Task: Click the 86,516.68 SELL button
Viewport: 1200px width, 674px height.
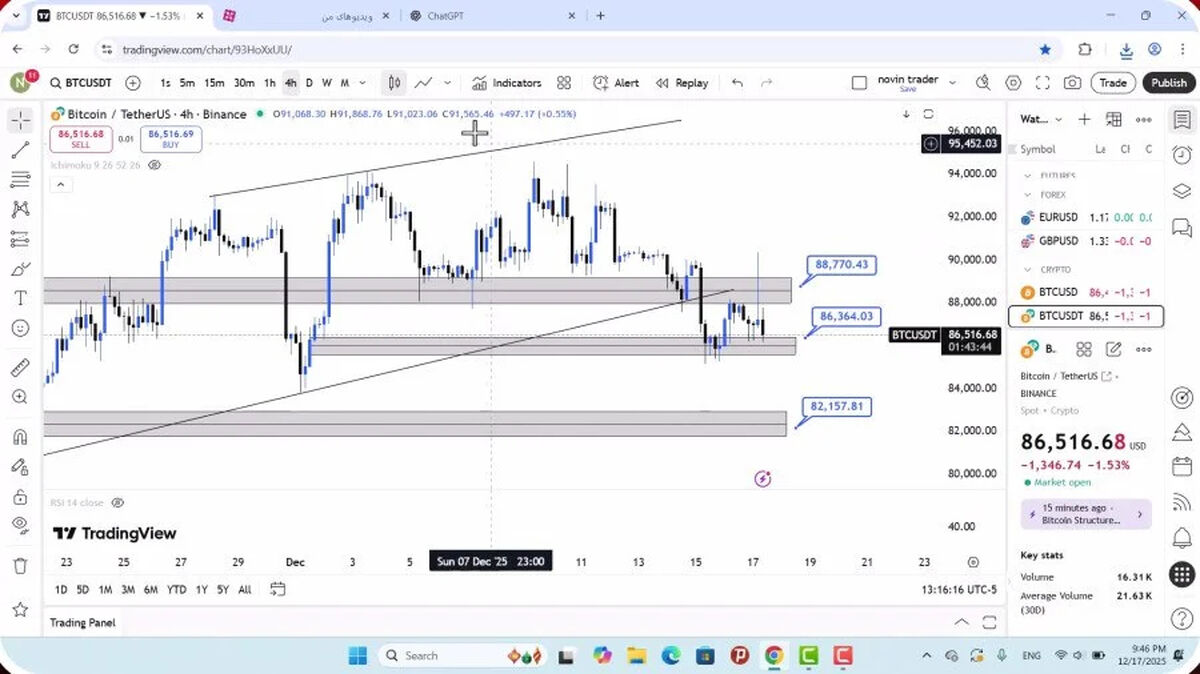Action: (x=80, y=139)
